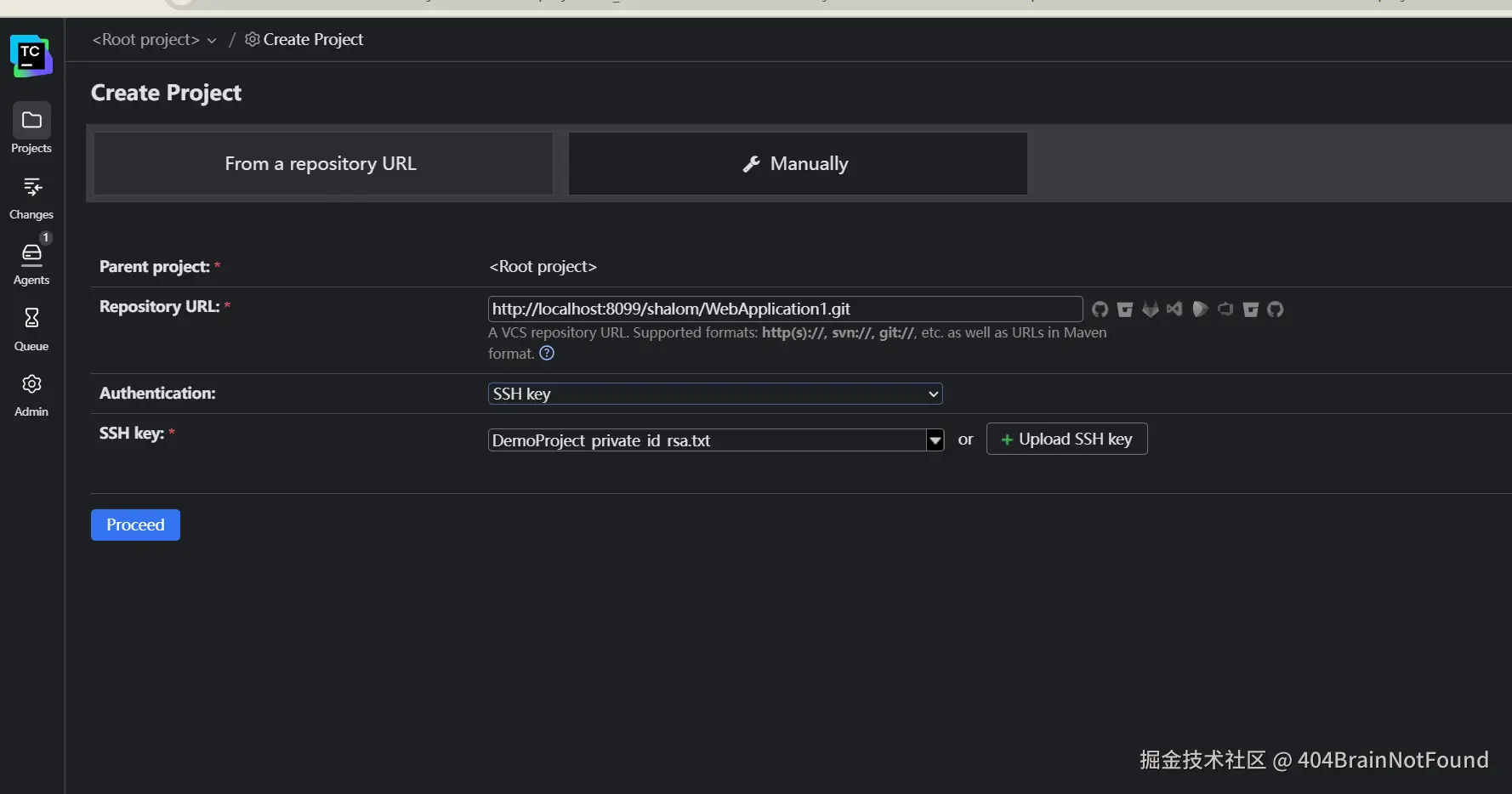The height and width of the screenshot is (794, 1512).
Task: Click the Azure DevOps repository icon
Action: [x=1225, y=309]
